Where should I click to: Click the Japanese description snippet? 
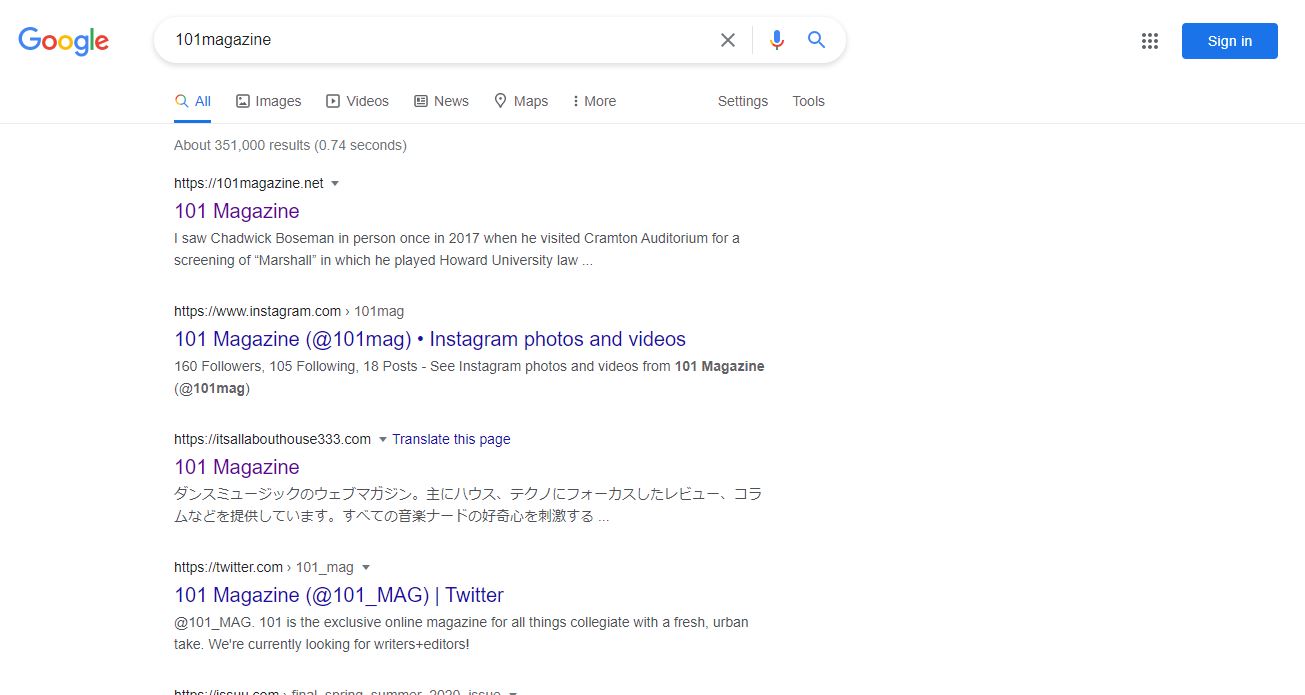[468, 505]
